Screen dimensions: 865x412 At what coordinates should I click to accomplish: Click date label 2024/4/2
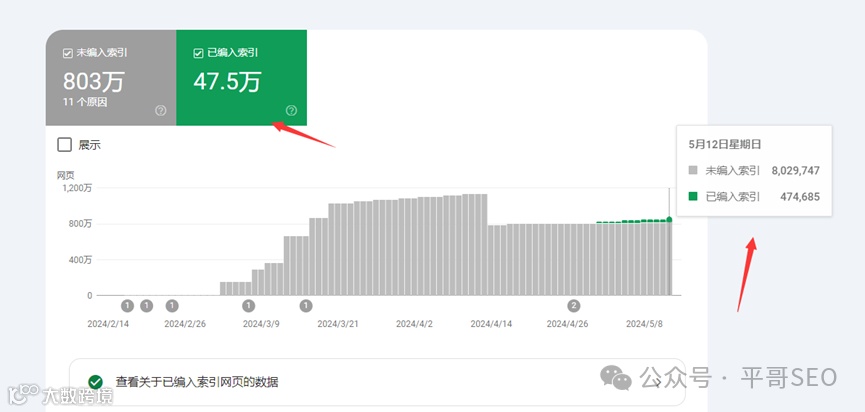point(414,324)
